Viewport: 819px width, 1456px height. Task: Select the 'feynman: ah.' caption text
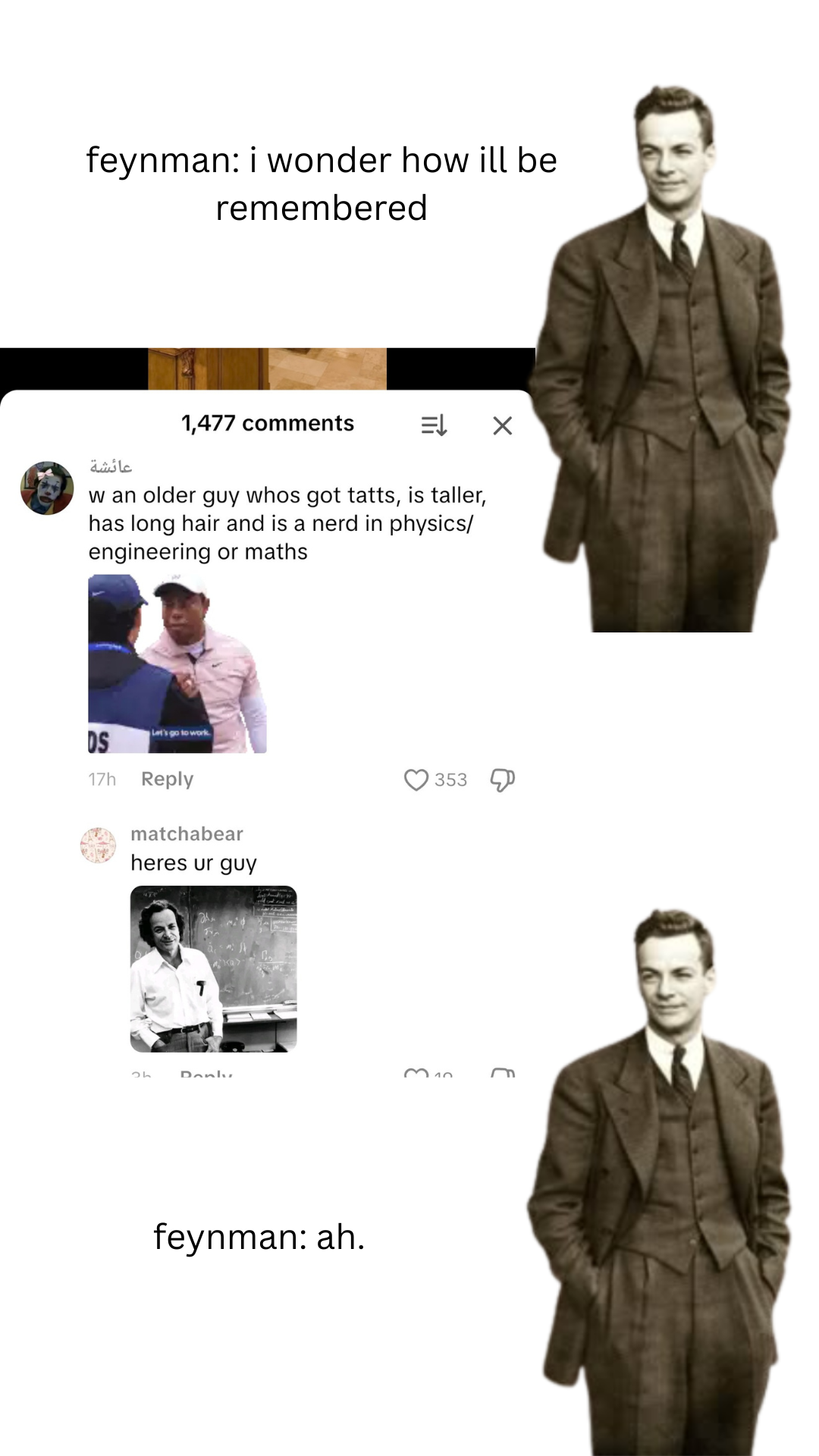coord(259,1237)
